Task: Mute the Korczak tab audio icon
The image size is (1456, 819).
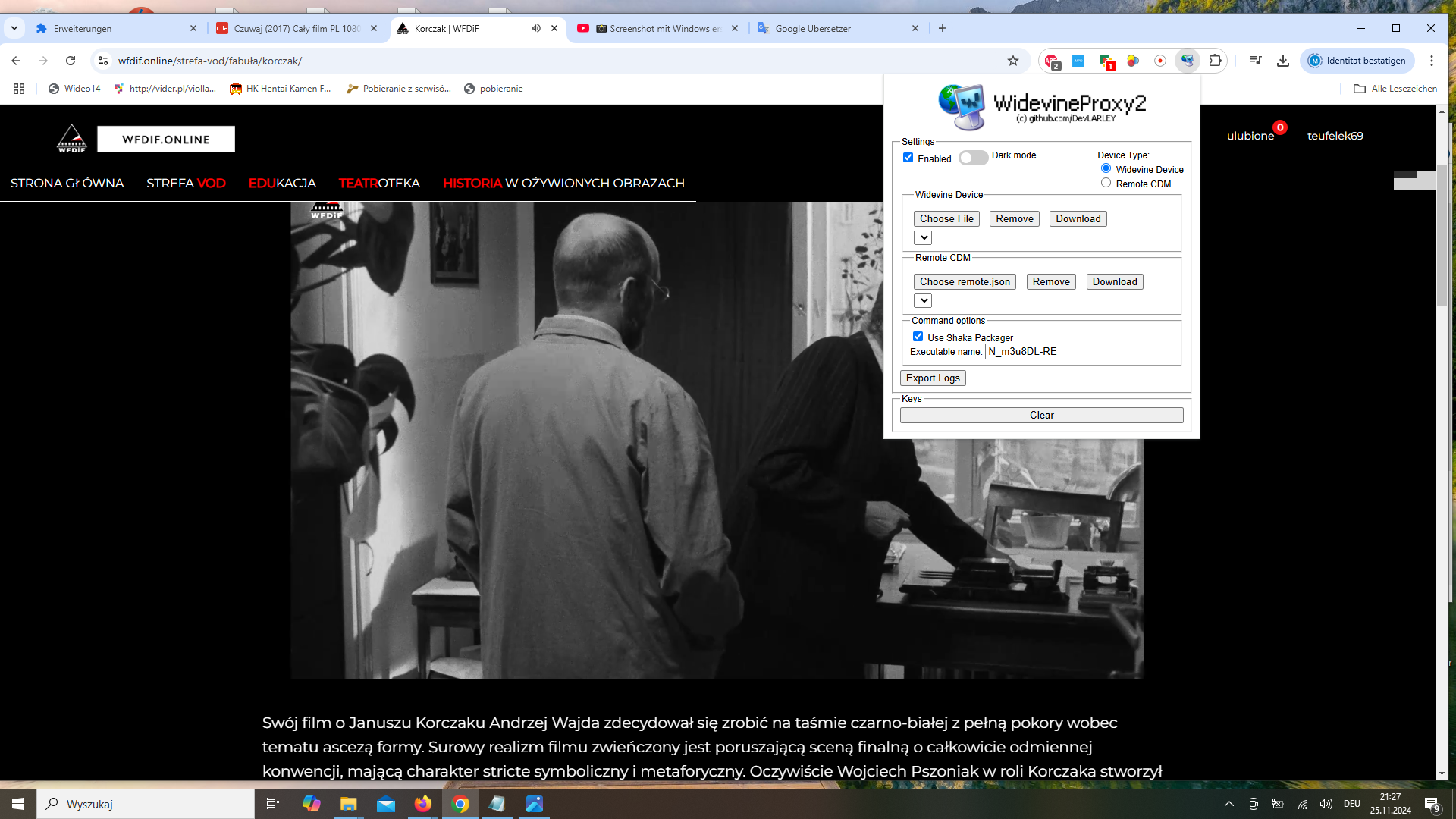Action: [x=536, y=28]
